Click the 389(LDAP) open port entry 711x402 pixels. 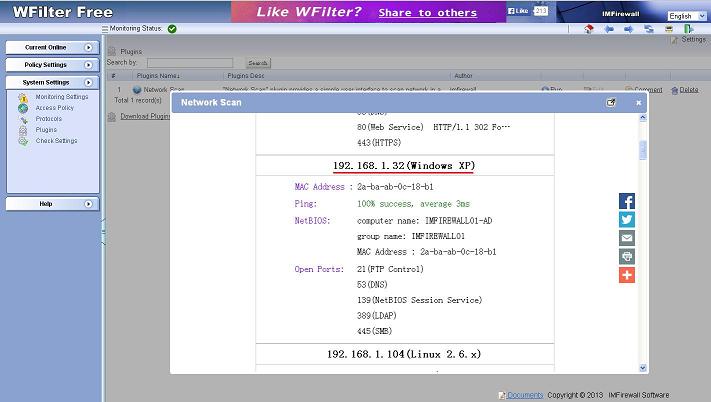(x=376, y=315)
